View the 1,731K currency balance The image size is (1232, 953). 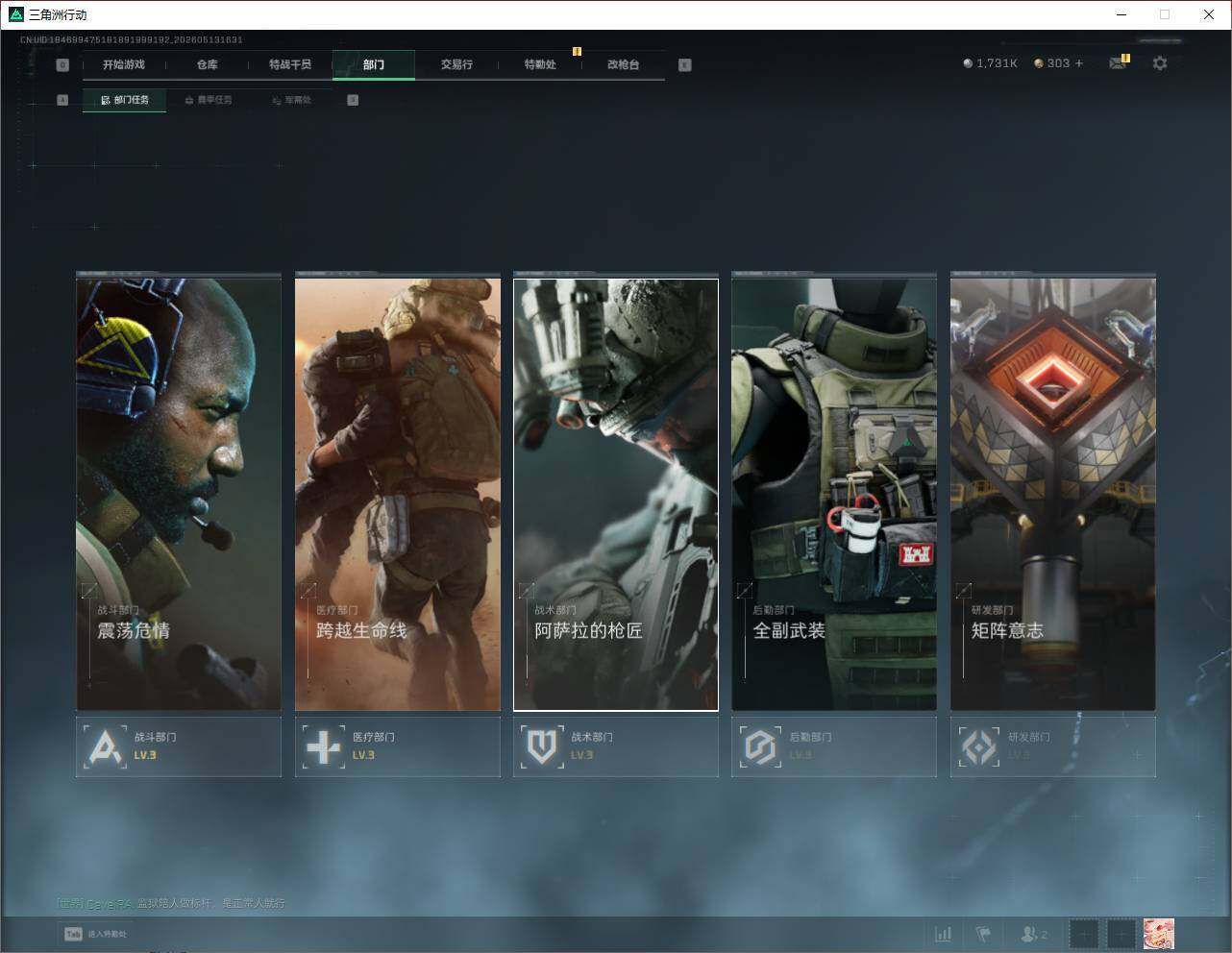click(997, 63)
